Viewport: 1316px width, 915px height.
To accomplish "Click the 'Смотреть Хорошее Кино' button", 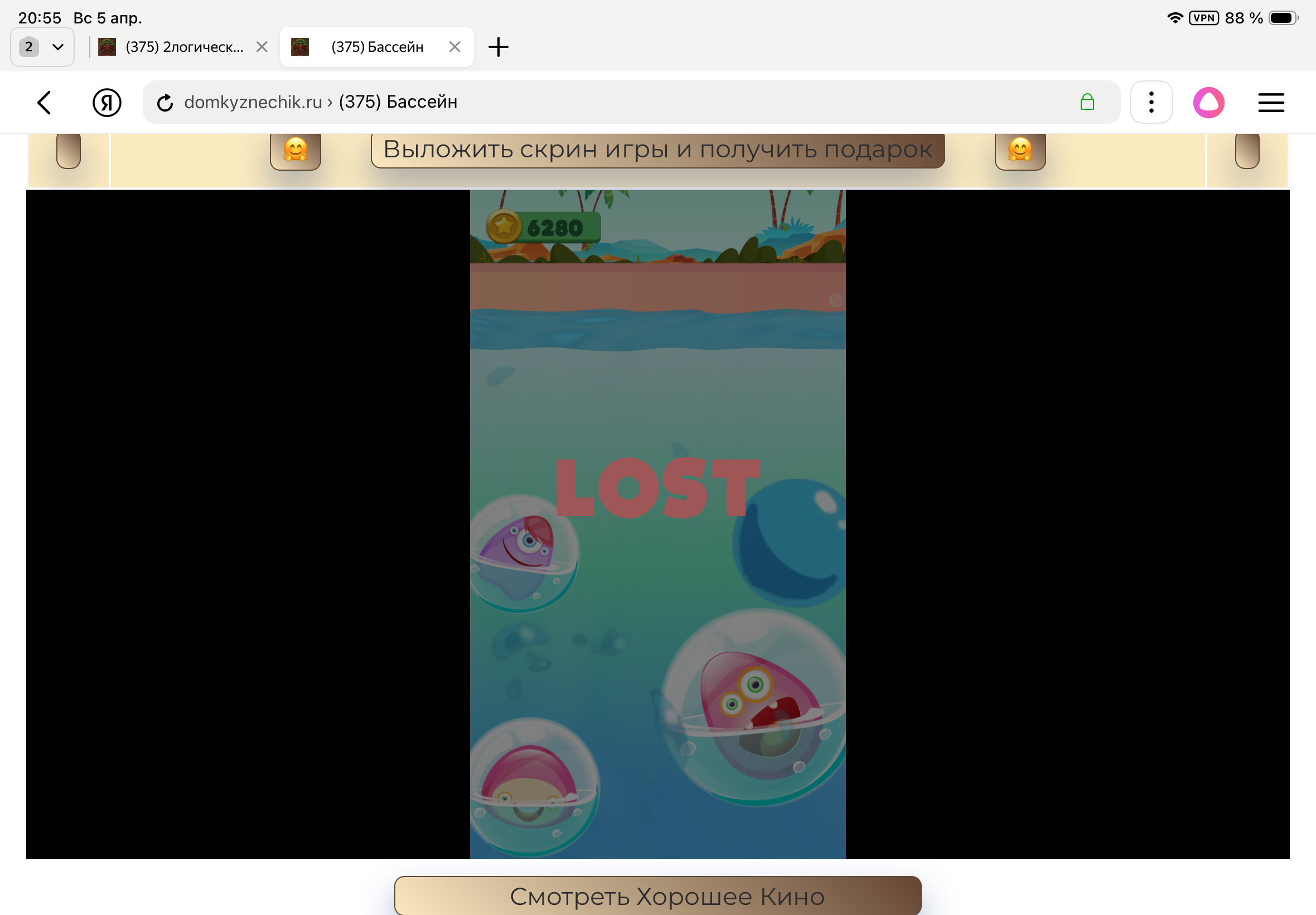I will coord(657,895).
